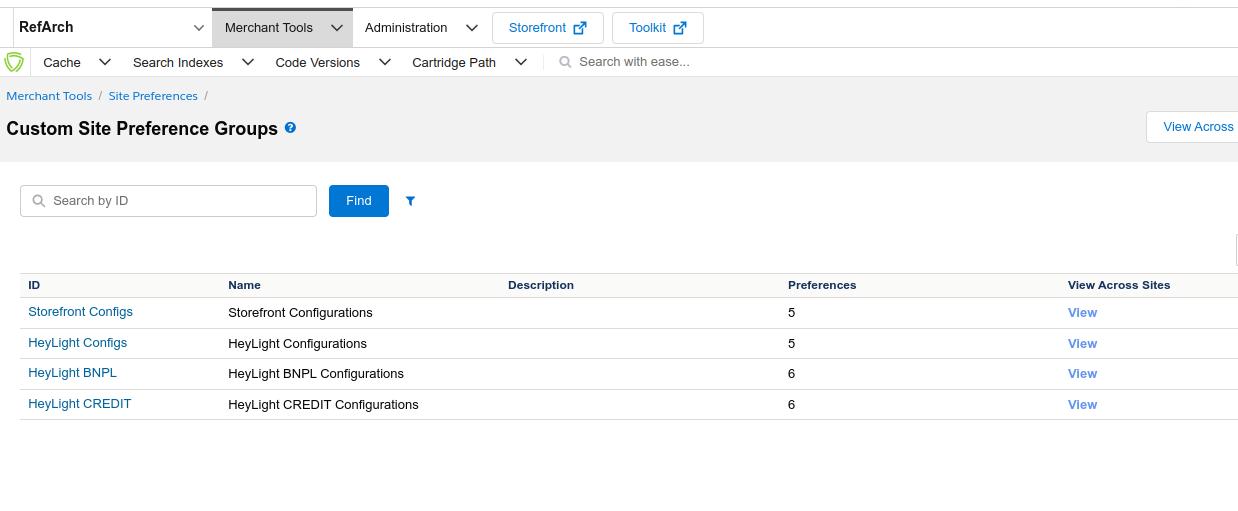Open the Merchant Tools menu
Image resolution: width=1238 pixels, height=511 pixels.
pos(269,28)
